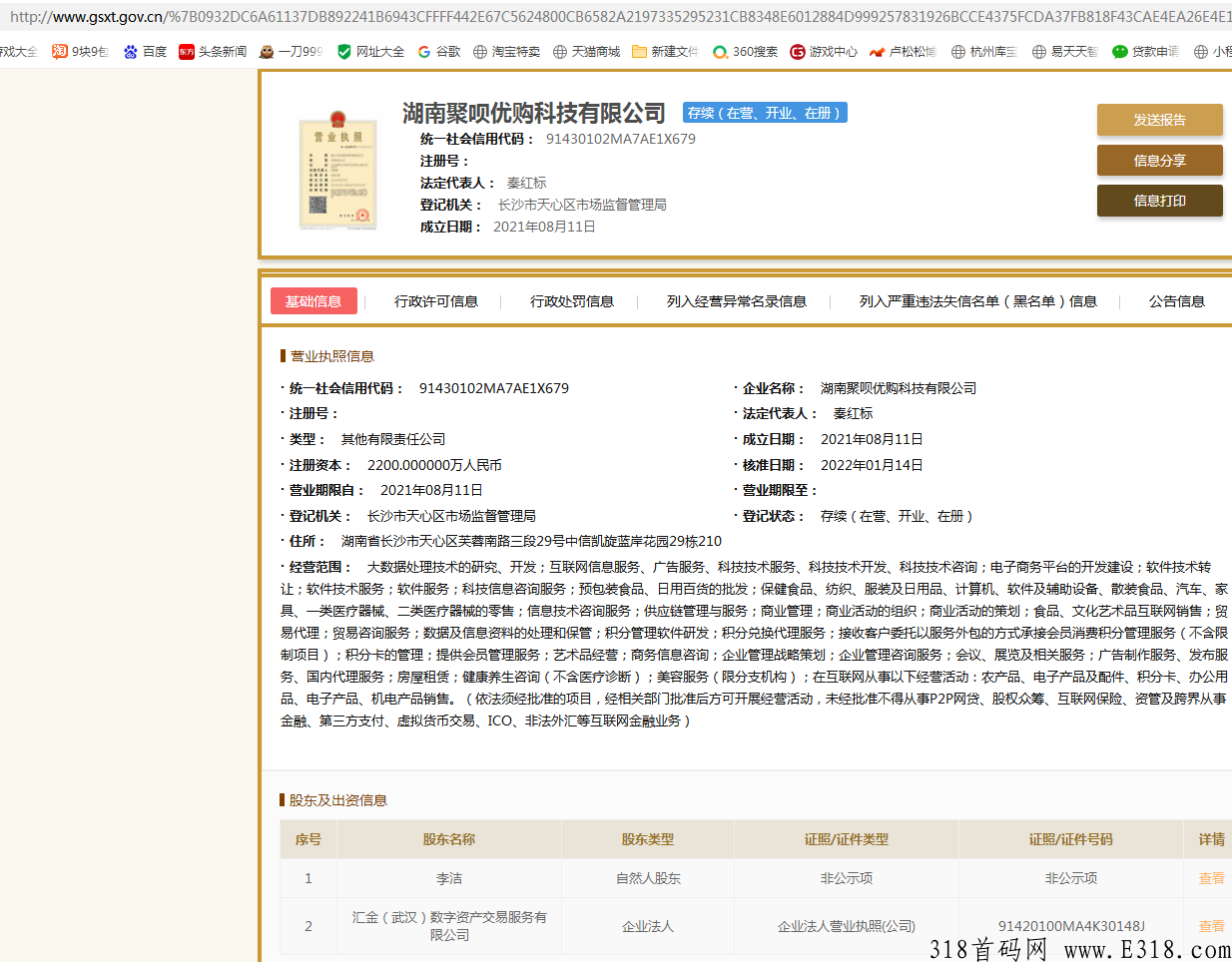Open the 易天天智 bookmark

pos(1064,51)
